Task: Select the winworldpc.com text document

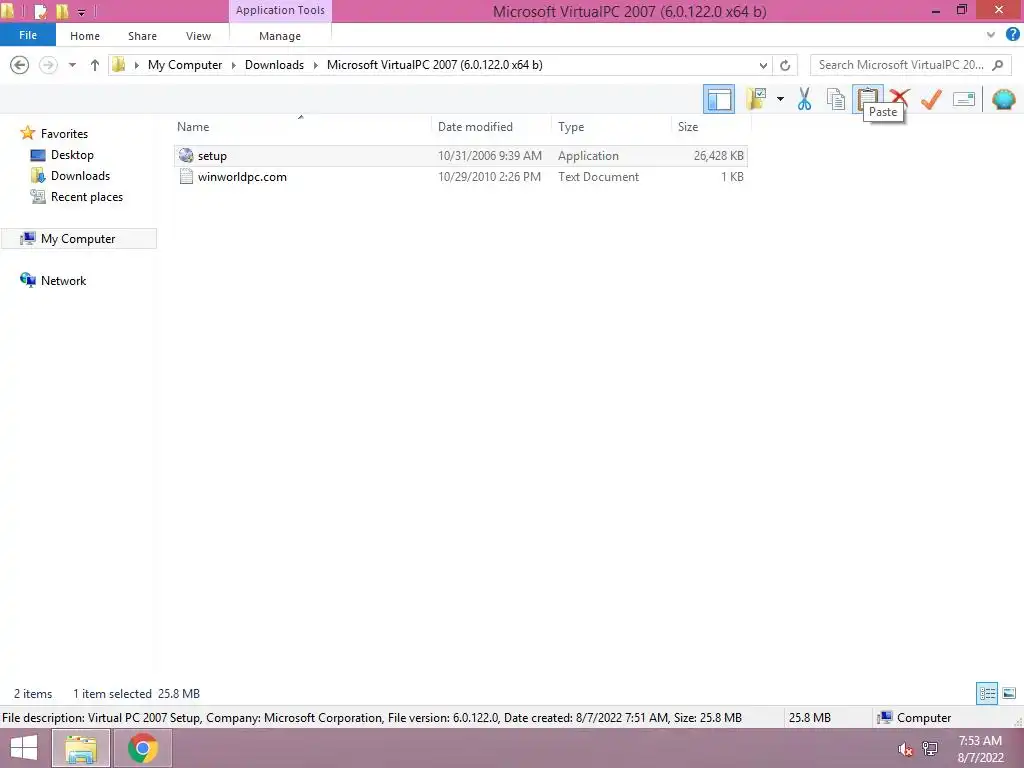Action: pyautogui.click(x=460, y=177)
